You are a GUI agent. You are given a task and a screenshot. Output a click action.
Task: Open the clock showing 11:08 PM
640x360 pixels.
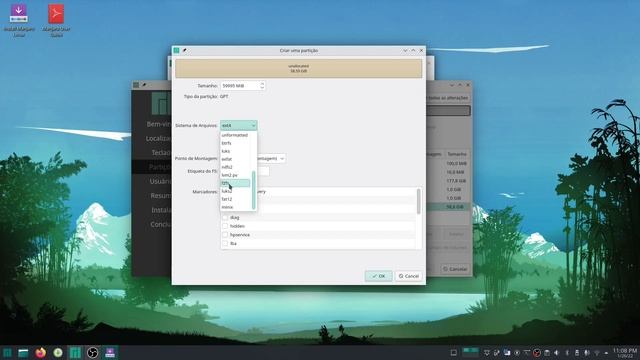[x=624, y=353]
